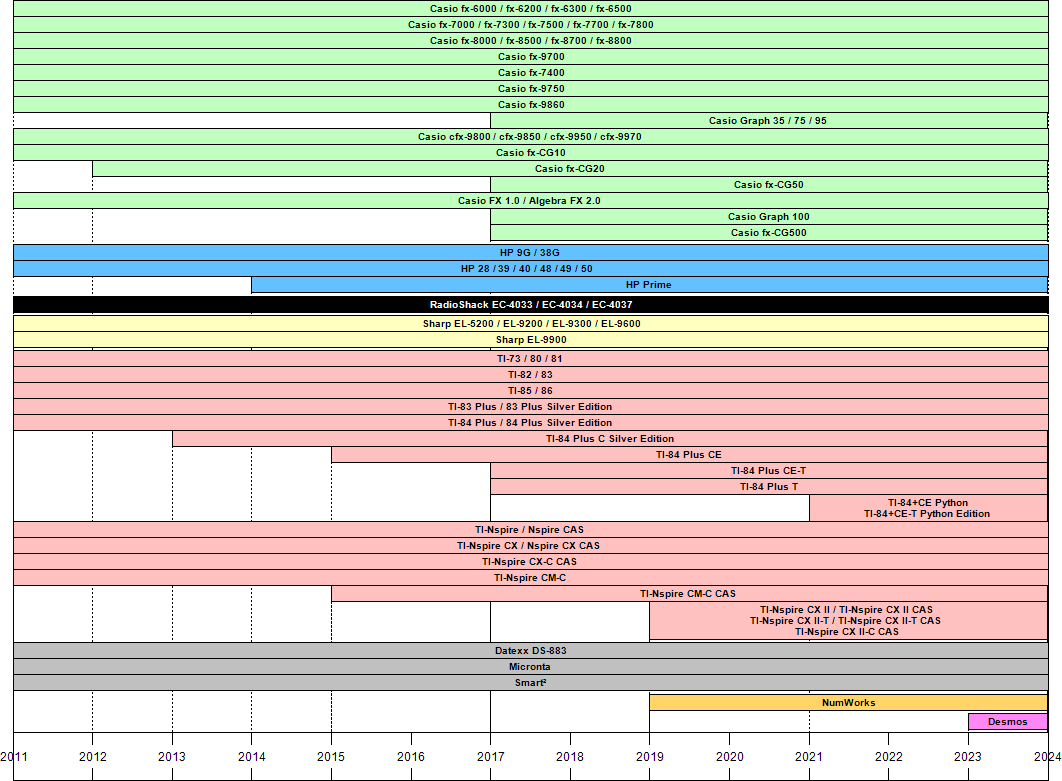Click the orange NumWorks bar
Screen dimensions: 1062x781
coord(849,702)
